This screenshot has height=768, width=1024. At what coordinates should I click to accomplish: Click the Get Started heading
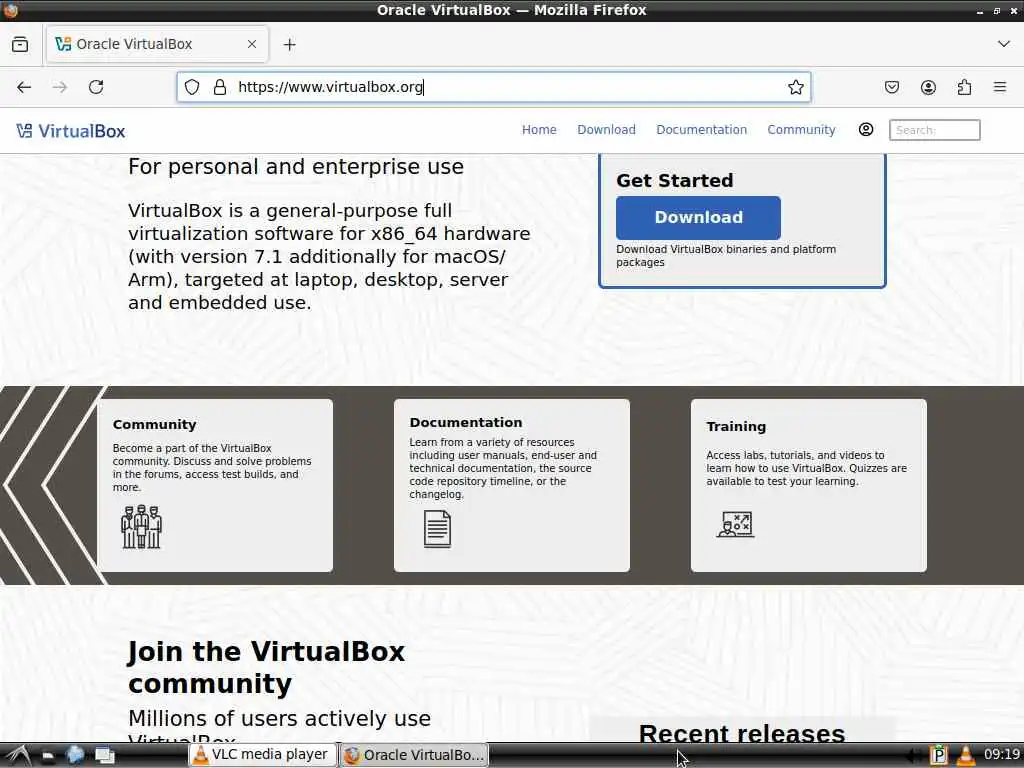point(675,180)
